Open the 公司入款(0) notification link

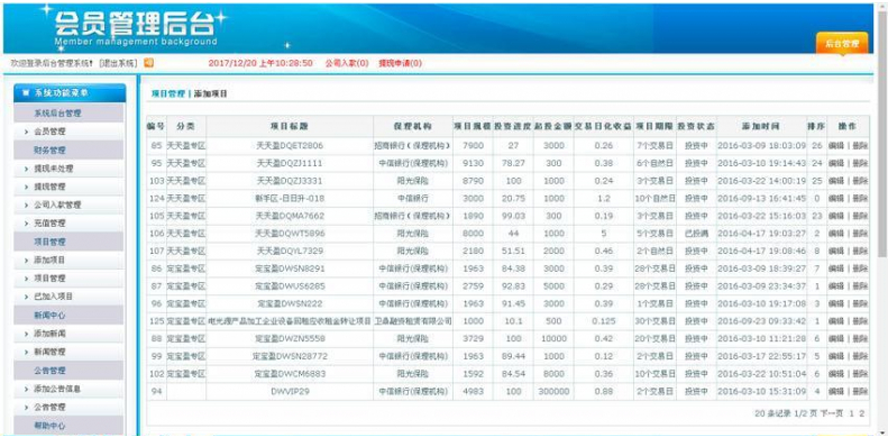tap(347, 63)
